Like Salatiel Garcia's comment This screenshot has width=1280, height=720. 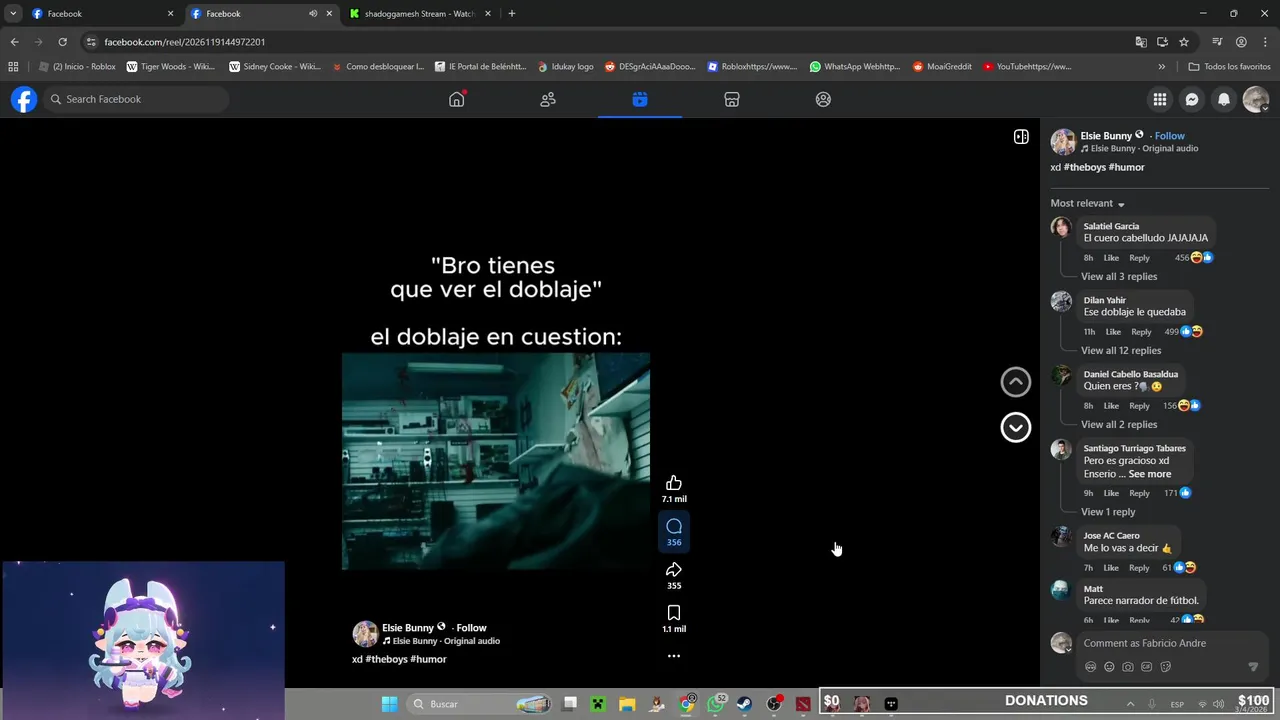coord(1111,258)
